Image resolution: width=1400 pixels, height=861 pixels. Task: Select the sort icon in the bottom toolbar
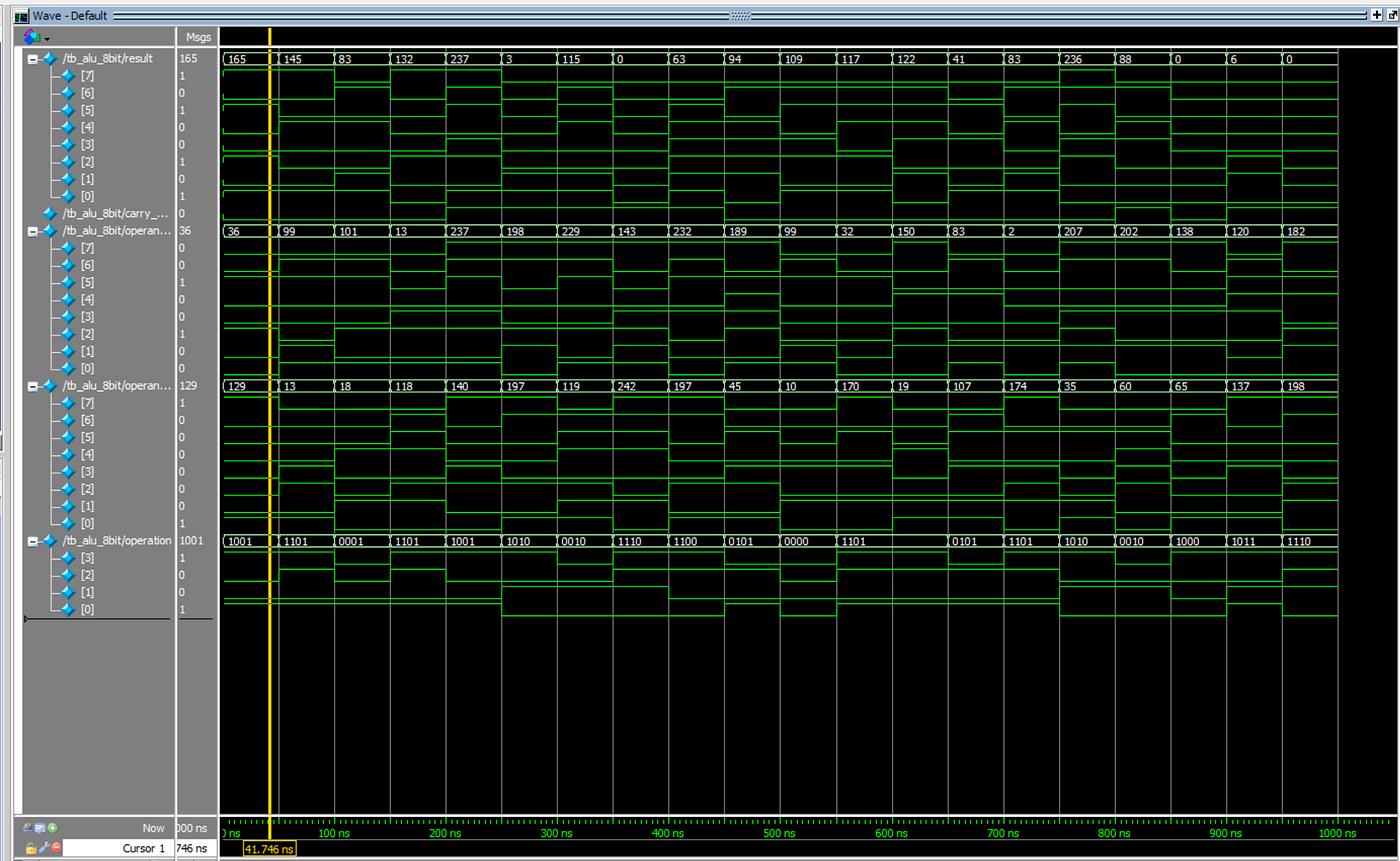(x=26, y=828)
